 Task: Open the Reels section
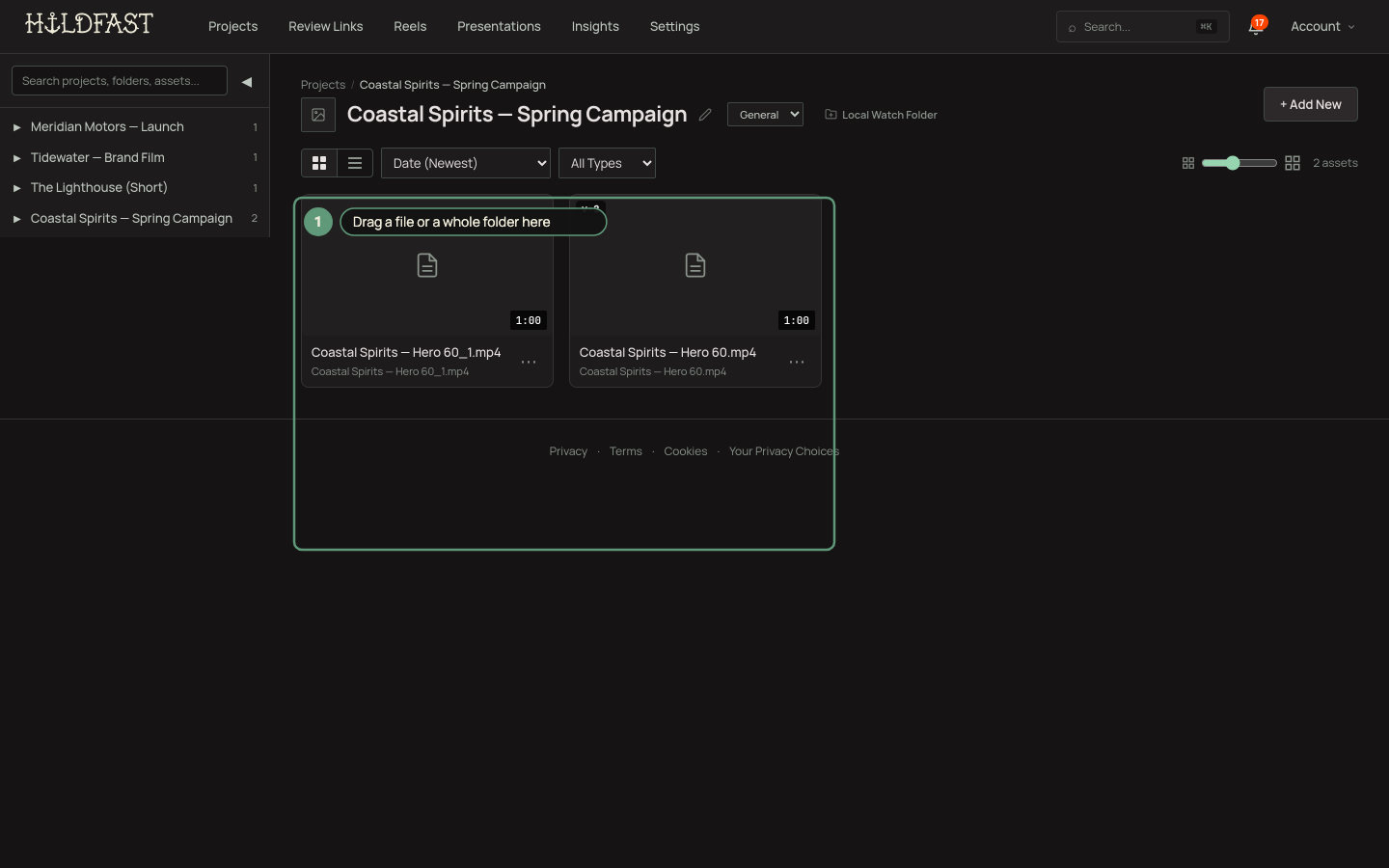click(x=410, y=26)
